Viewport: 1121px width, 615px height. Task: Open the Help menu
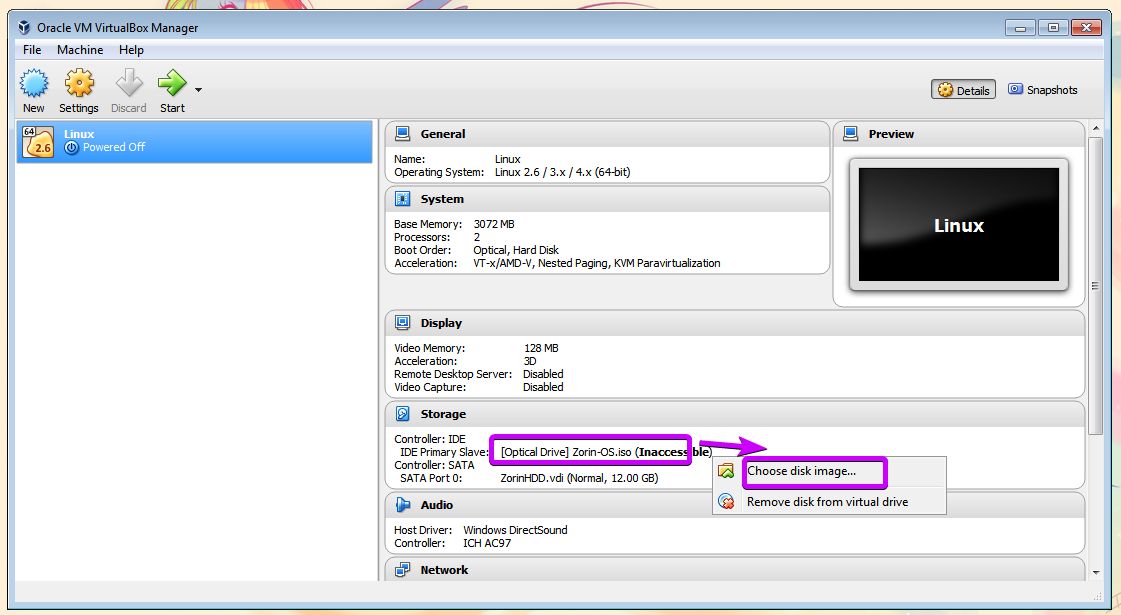[131, 49]
